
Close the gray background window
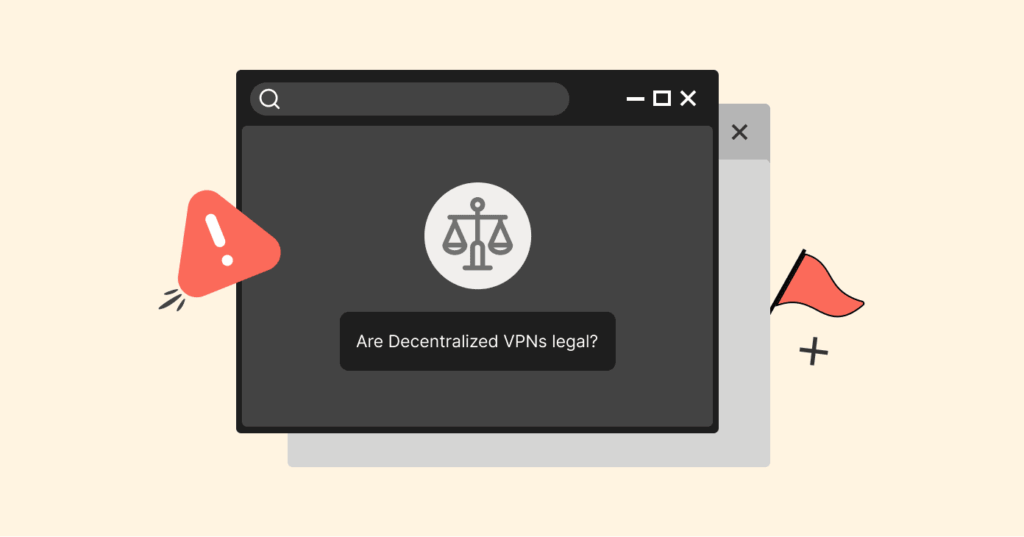[739, 133]
